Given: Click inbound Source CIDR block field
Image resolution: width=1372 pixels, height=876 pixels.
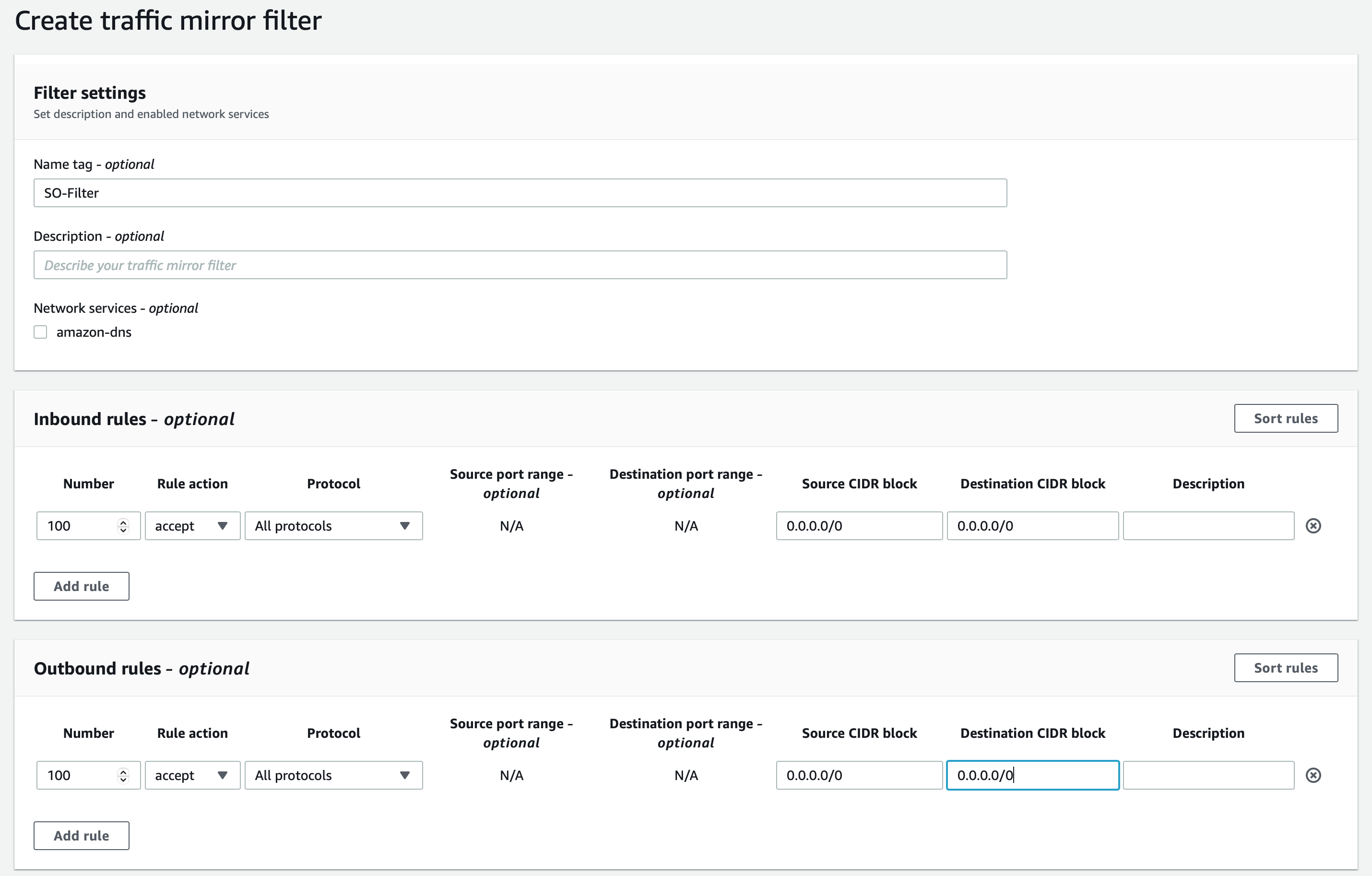Looking at the screenshot, I should 859,525.
